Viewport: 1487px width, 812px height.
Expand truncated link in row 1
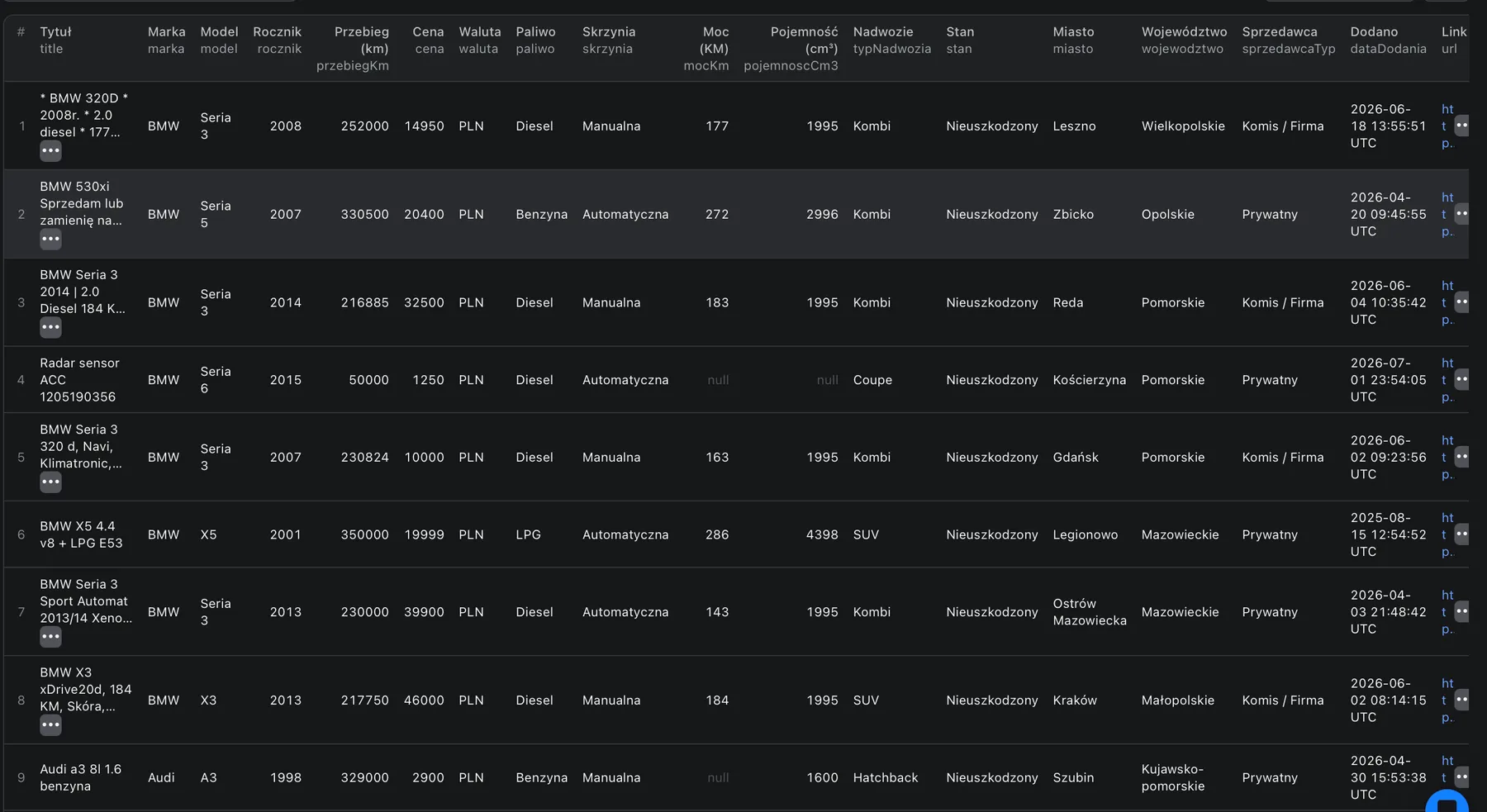(1461, 126)
